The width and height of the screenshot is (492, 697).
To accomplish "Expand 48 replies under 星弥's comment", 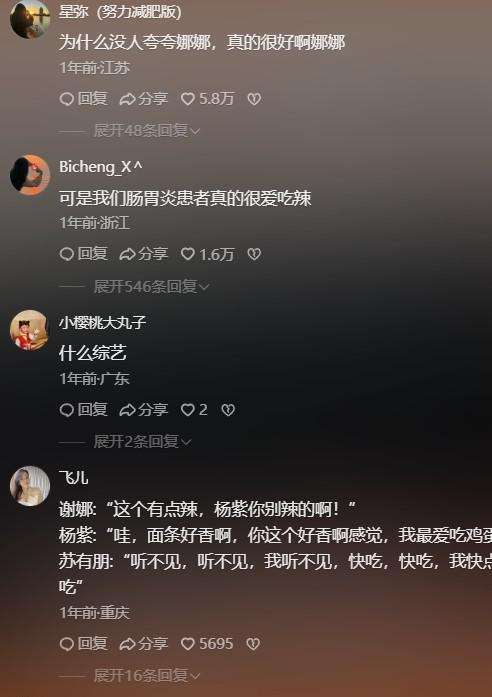I will click(x=147, y=131).
